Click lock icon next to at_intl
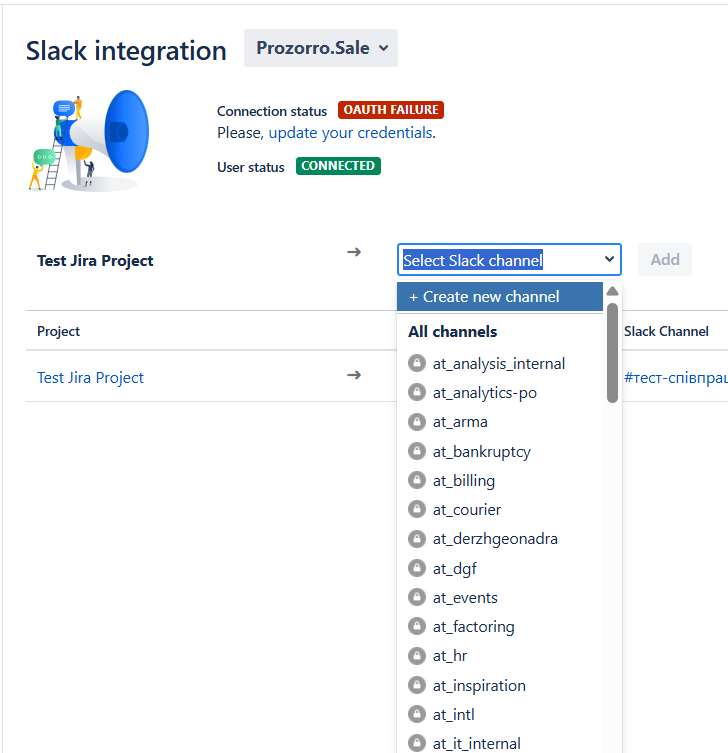Screen dimensions: 728x753 coord(417,714)
